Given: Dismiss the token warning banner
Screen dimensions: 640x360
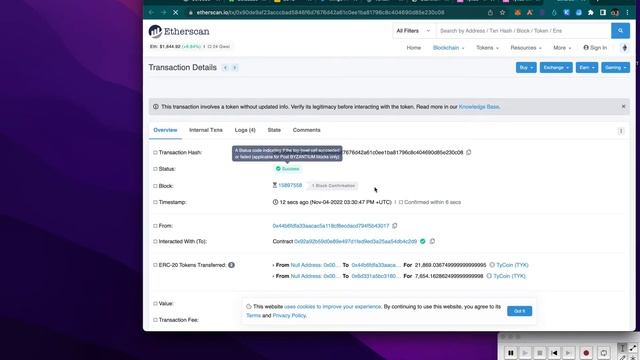Looking at the screenshot, I should 623,107.
